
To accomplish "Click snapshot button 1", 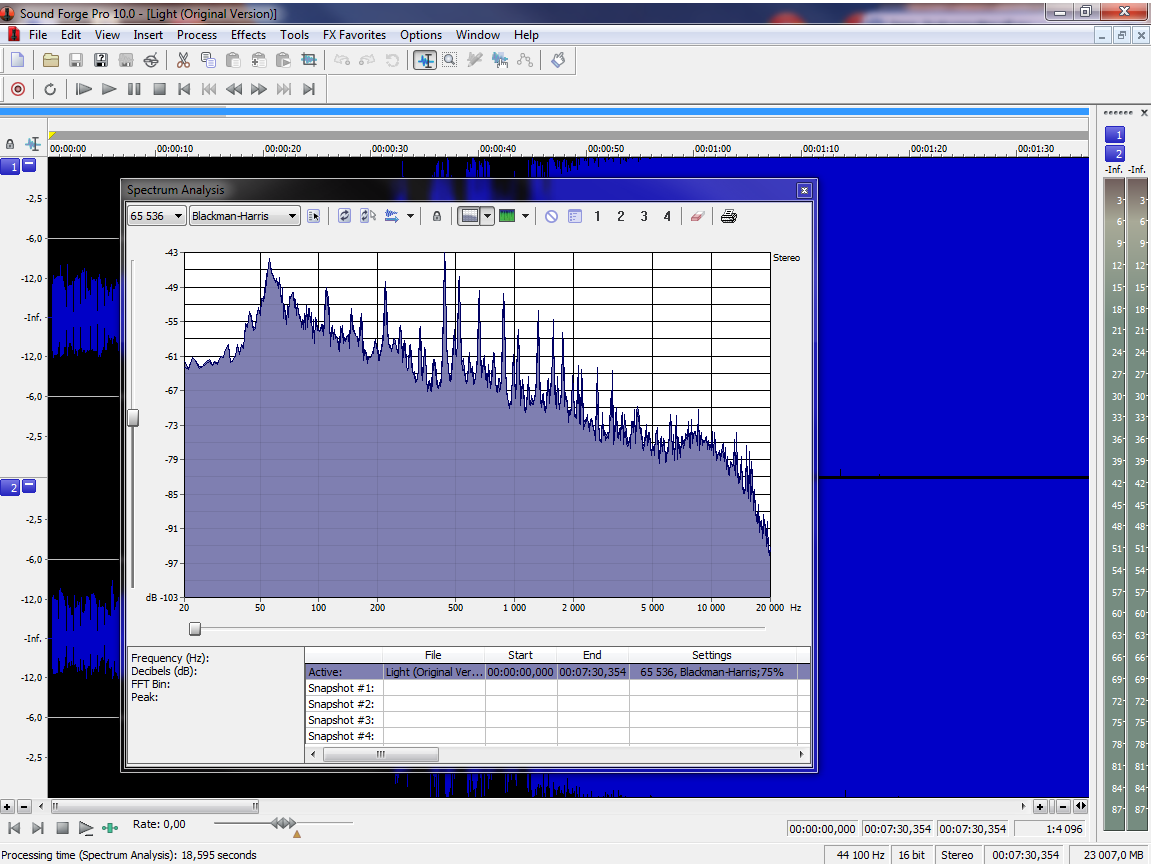I will [x=598, y=216].
